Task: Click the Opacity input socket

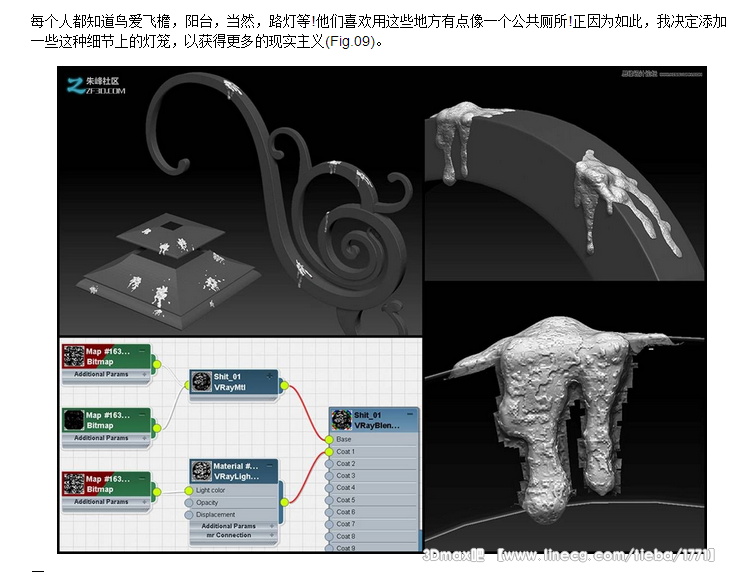Action: pyautogui.click(x=189, y=503)
